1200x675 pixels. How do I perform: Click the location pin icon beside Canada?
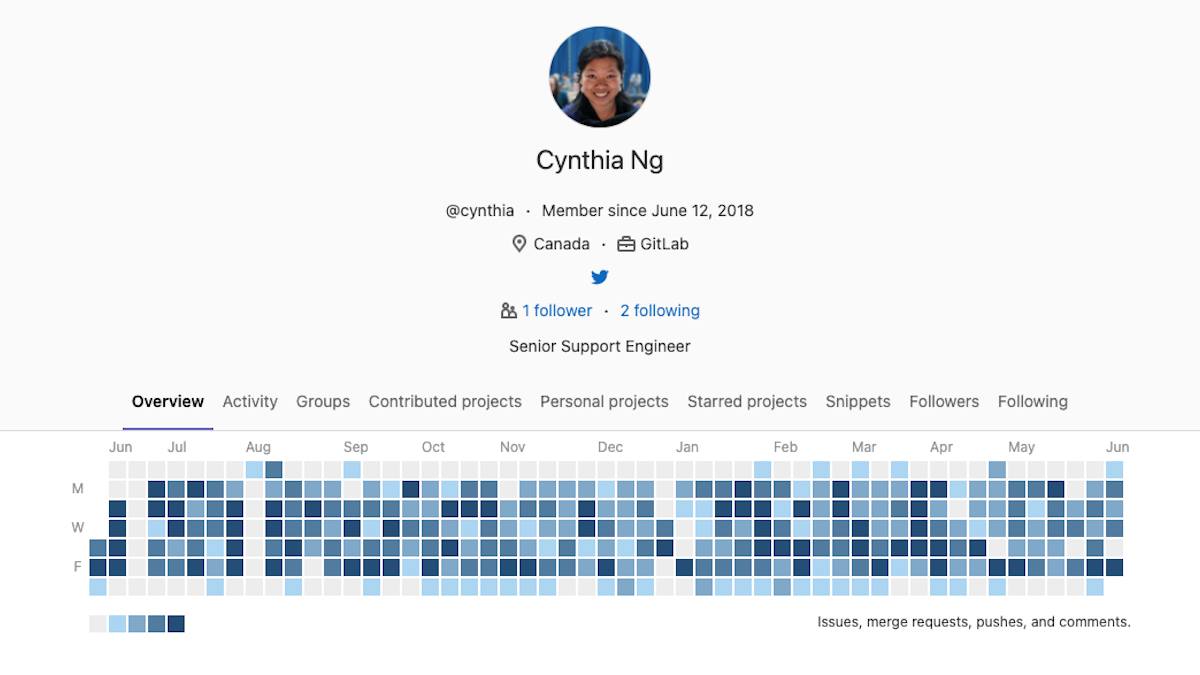[519, 244]
